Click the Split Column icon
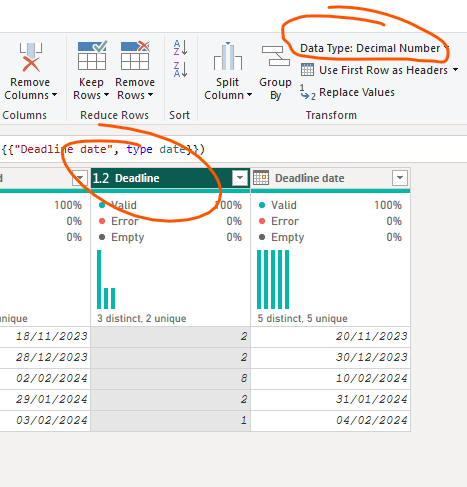This screenshot has width=467, height=487. point(228,56)
